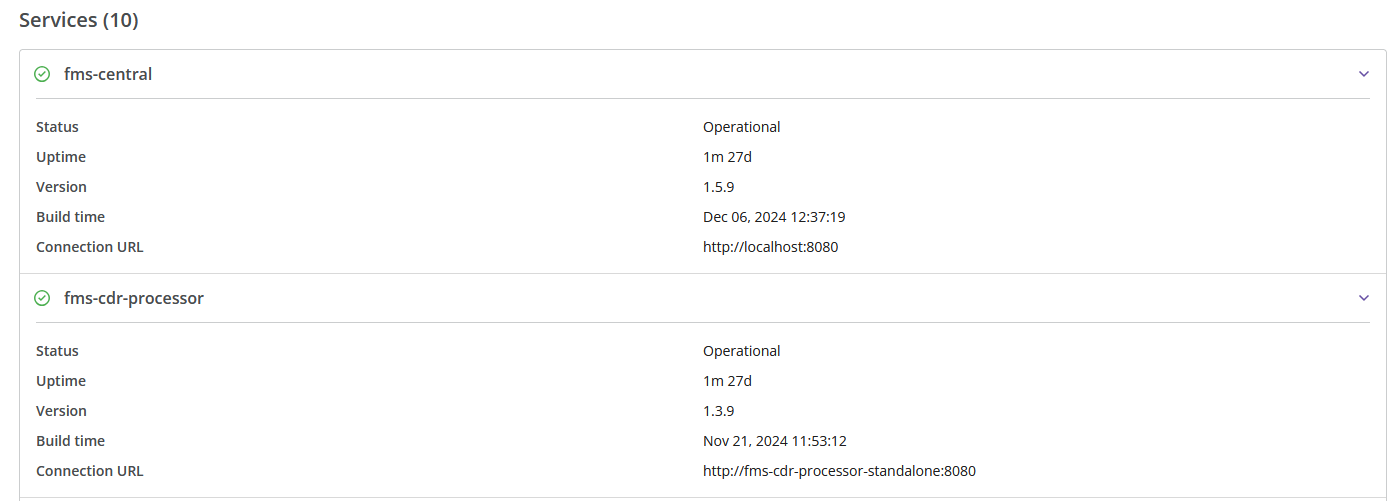Click the Connection URL label under fms-central
Image resolution: width=1395 pixels, height=501 pixels.
coord(89,247)
